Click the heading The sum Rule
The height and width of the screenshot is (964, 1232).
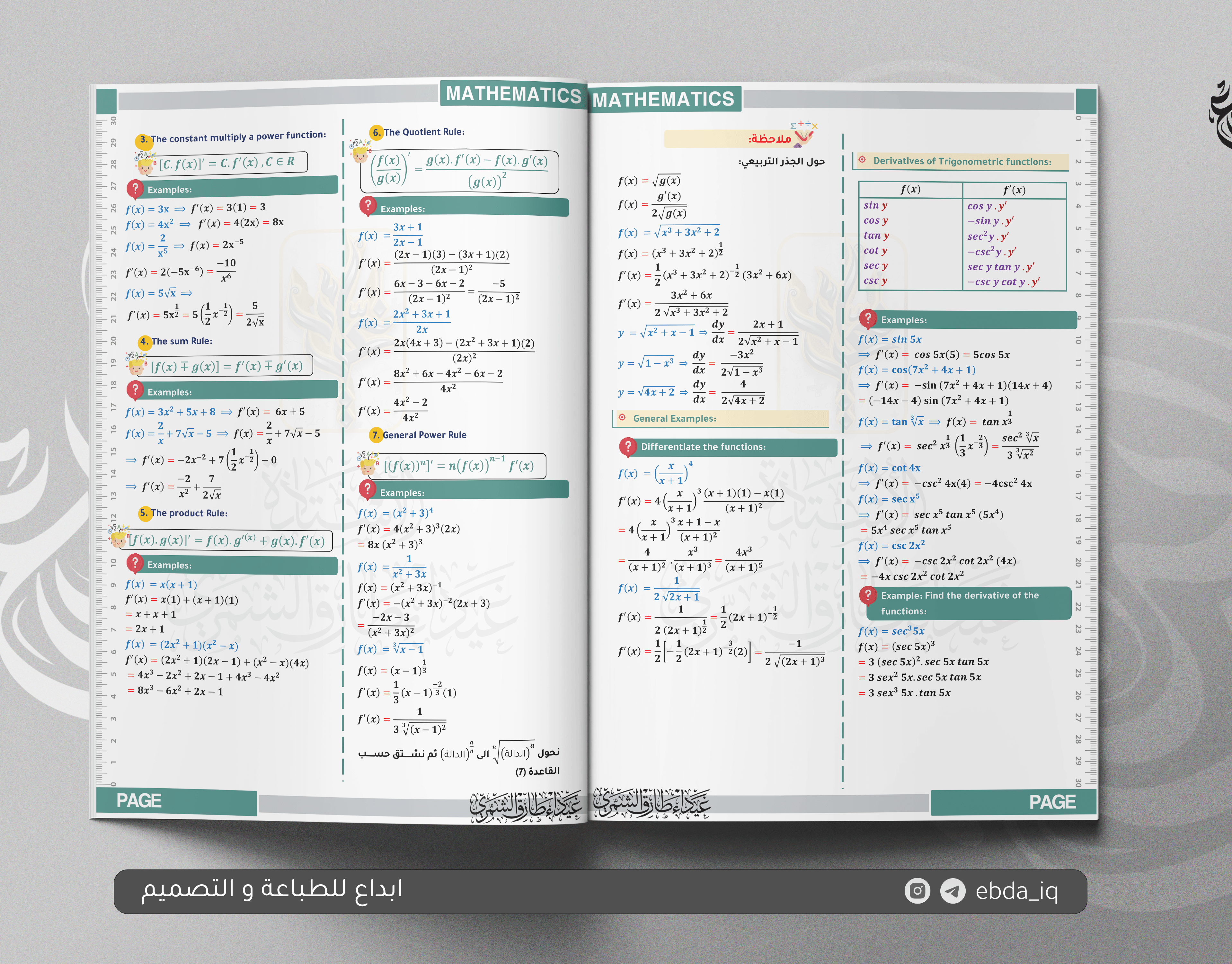[x=182, y=341]
